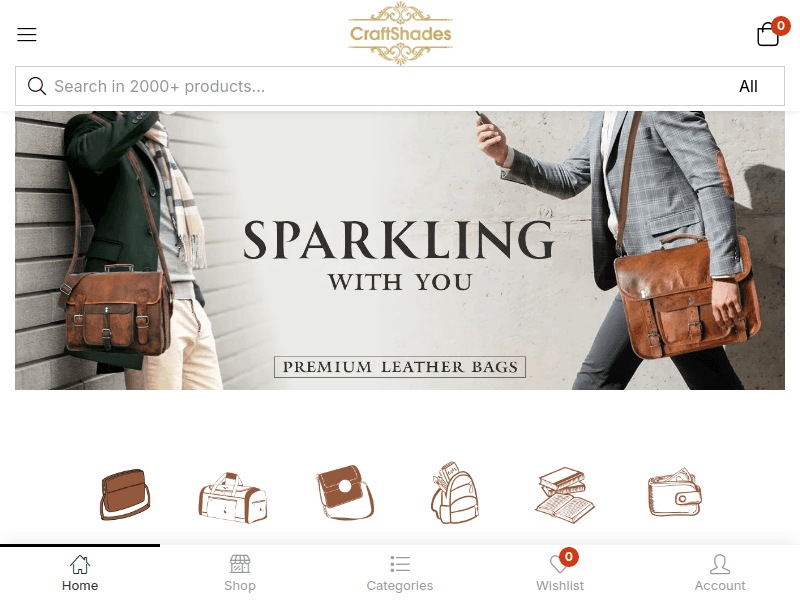Click the CraftShades logo
Screen dimensions: 800x600
(x=400, y=34)
